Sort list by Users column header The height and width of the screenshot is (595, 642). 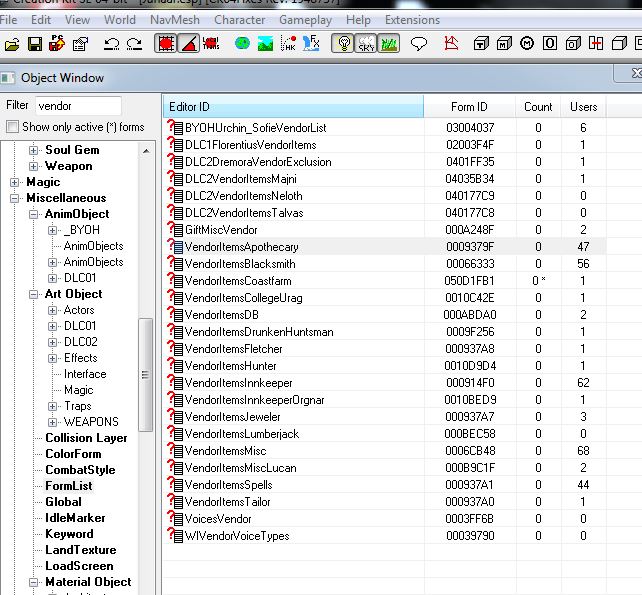(x=583, y=107)
